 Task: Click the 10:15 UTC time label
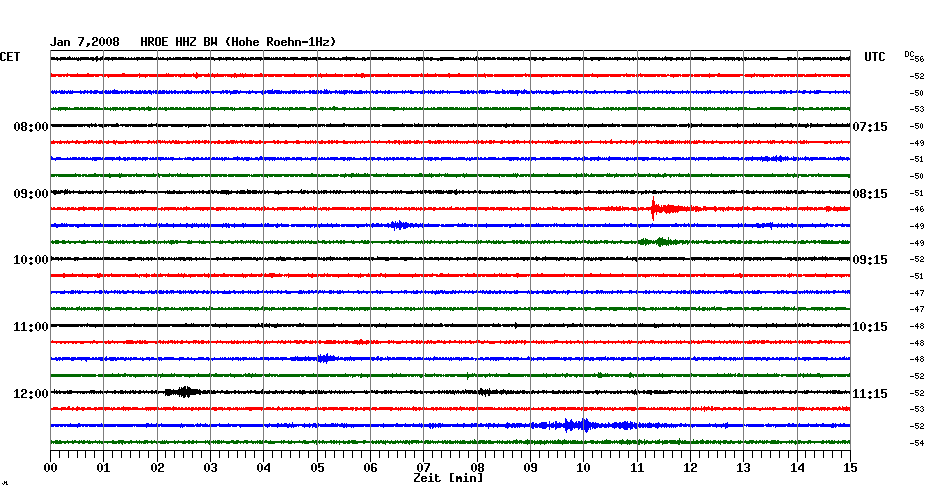coord(870,327)
